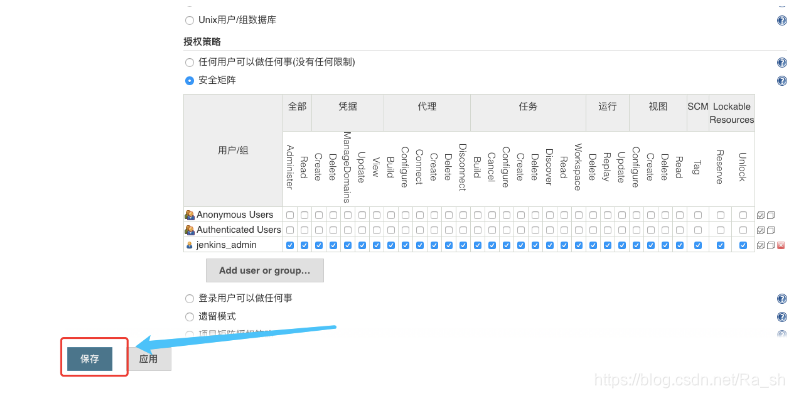Viewport: 794px width, 398px height.
Task: Click select-all icon for Anonymous Users row
Action: [761, 215]
